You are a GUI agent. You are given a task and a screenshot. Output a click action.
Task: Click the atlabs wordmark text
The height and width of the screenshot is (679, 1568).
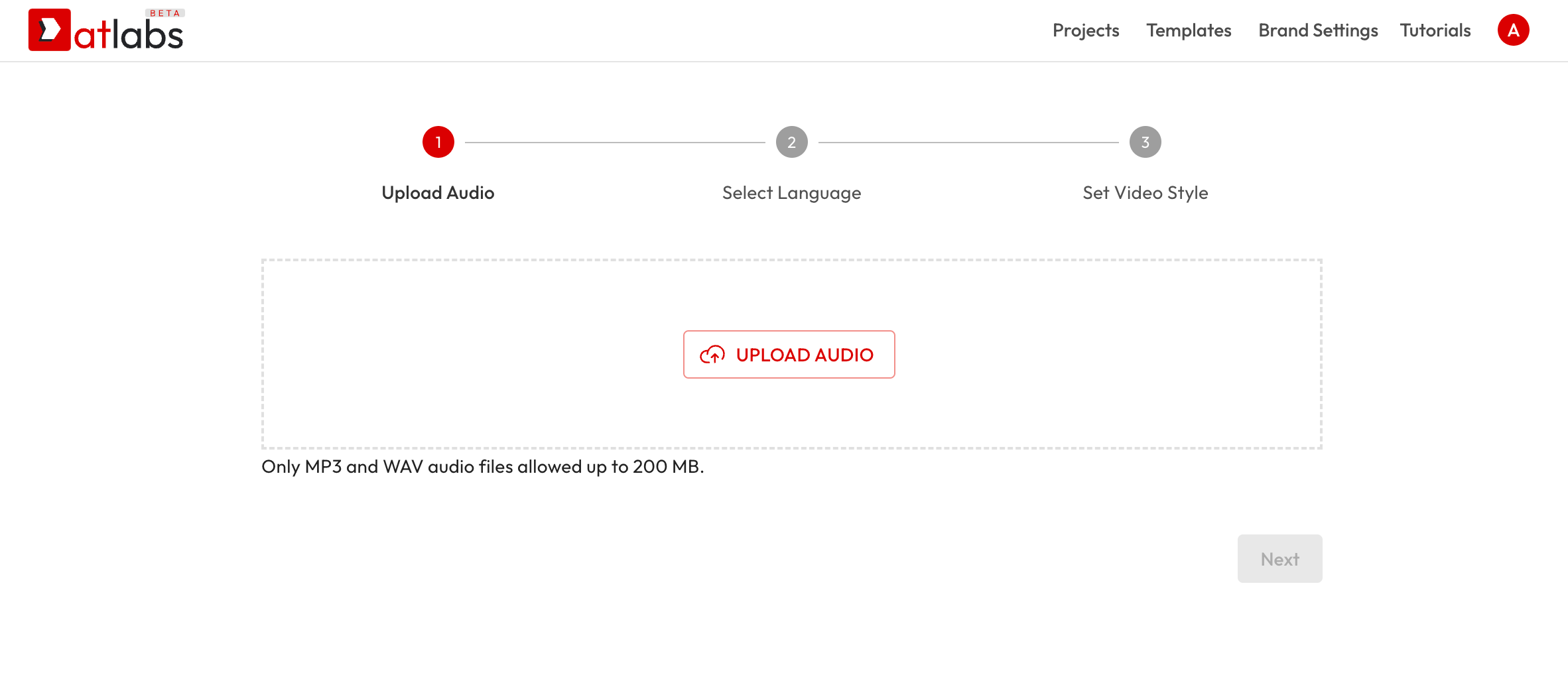129,34
